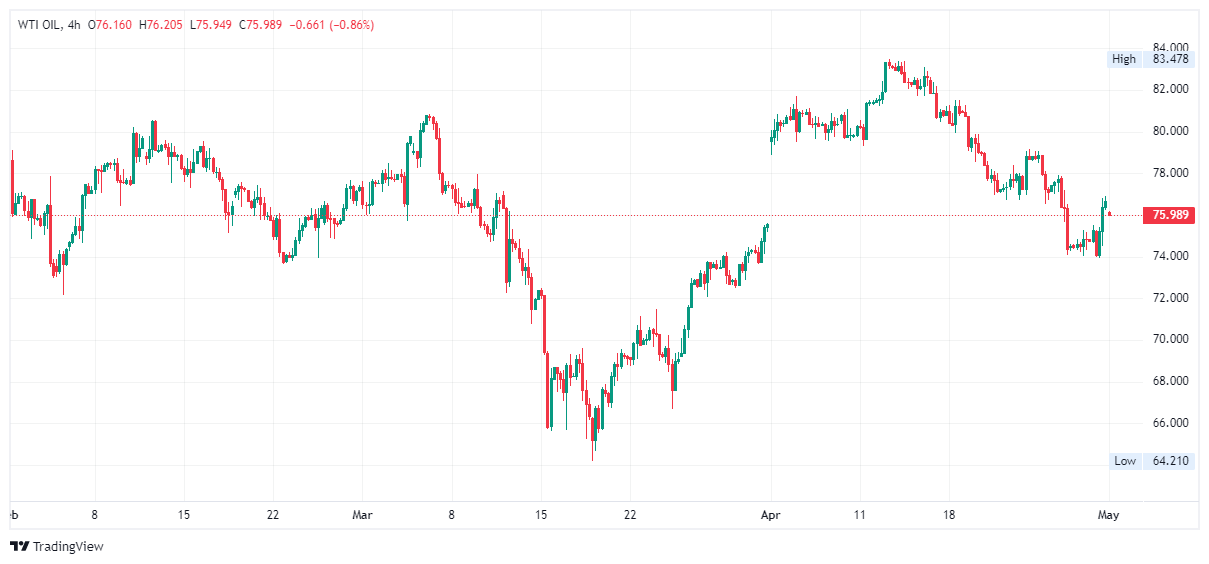This screenshot has width=1209, height=564.
Task: Click the 84.000 price axis label
Action: click(1170, 47)
